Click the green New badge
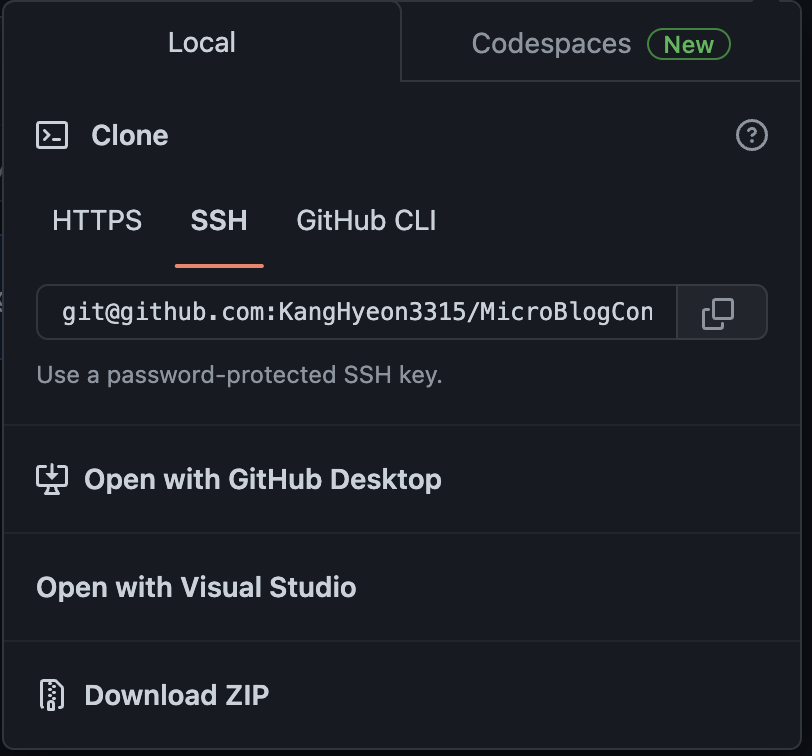Image resolution: width=812 pixels, height=756 pixels. (x=689, y=44)
